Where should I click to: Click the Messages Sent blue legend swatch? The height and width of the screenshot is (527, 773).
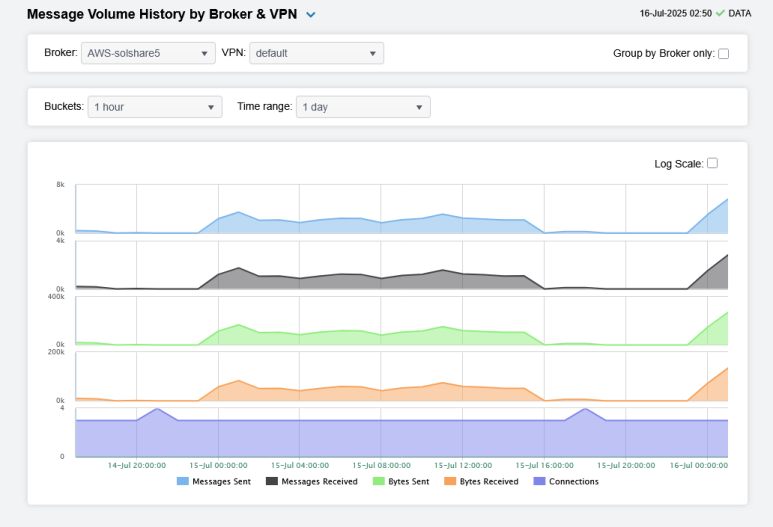[183, 481]
